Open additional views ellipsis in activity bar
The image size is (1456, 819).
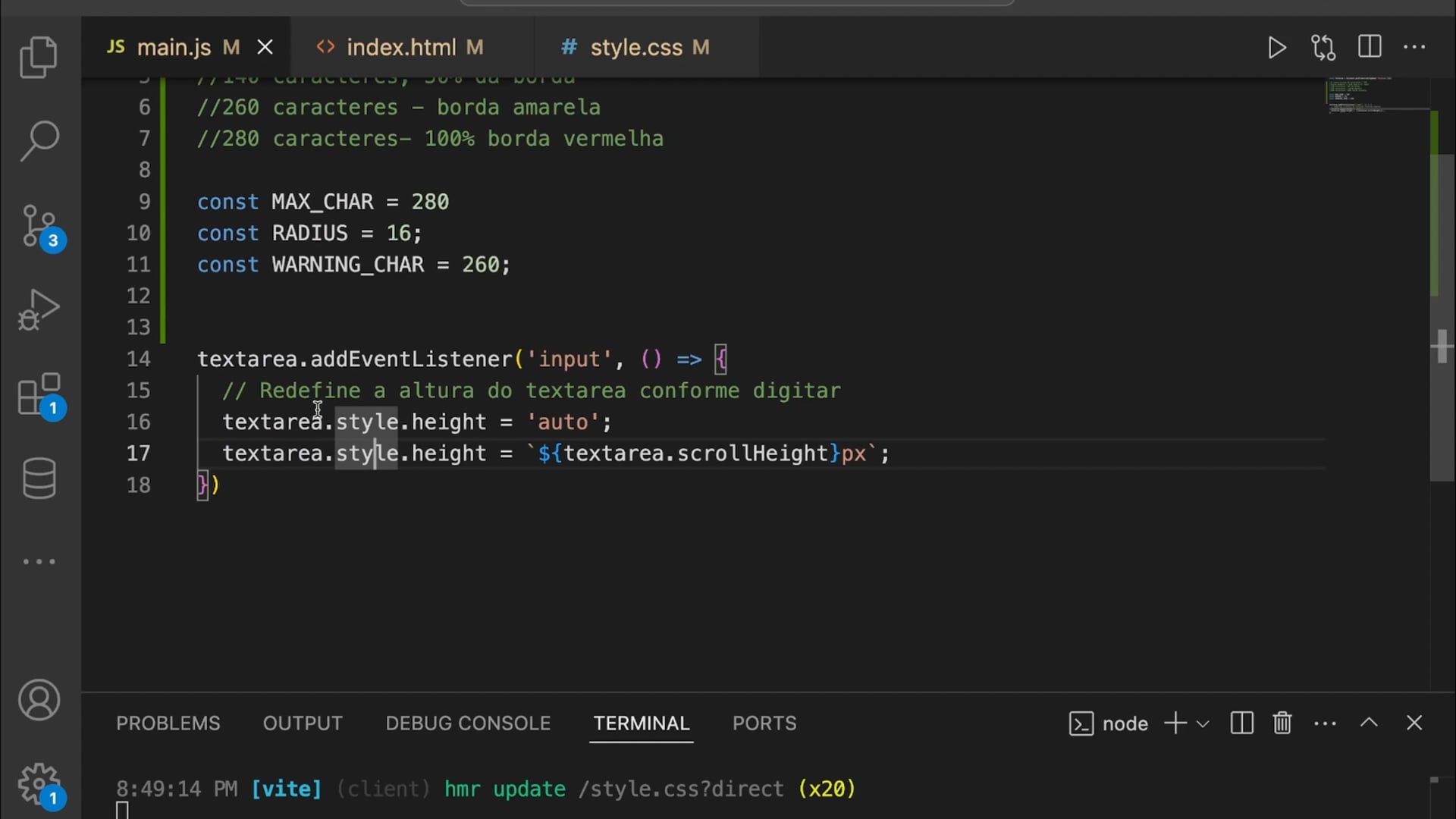tap(39, 562)
